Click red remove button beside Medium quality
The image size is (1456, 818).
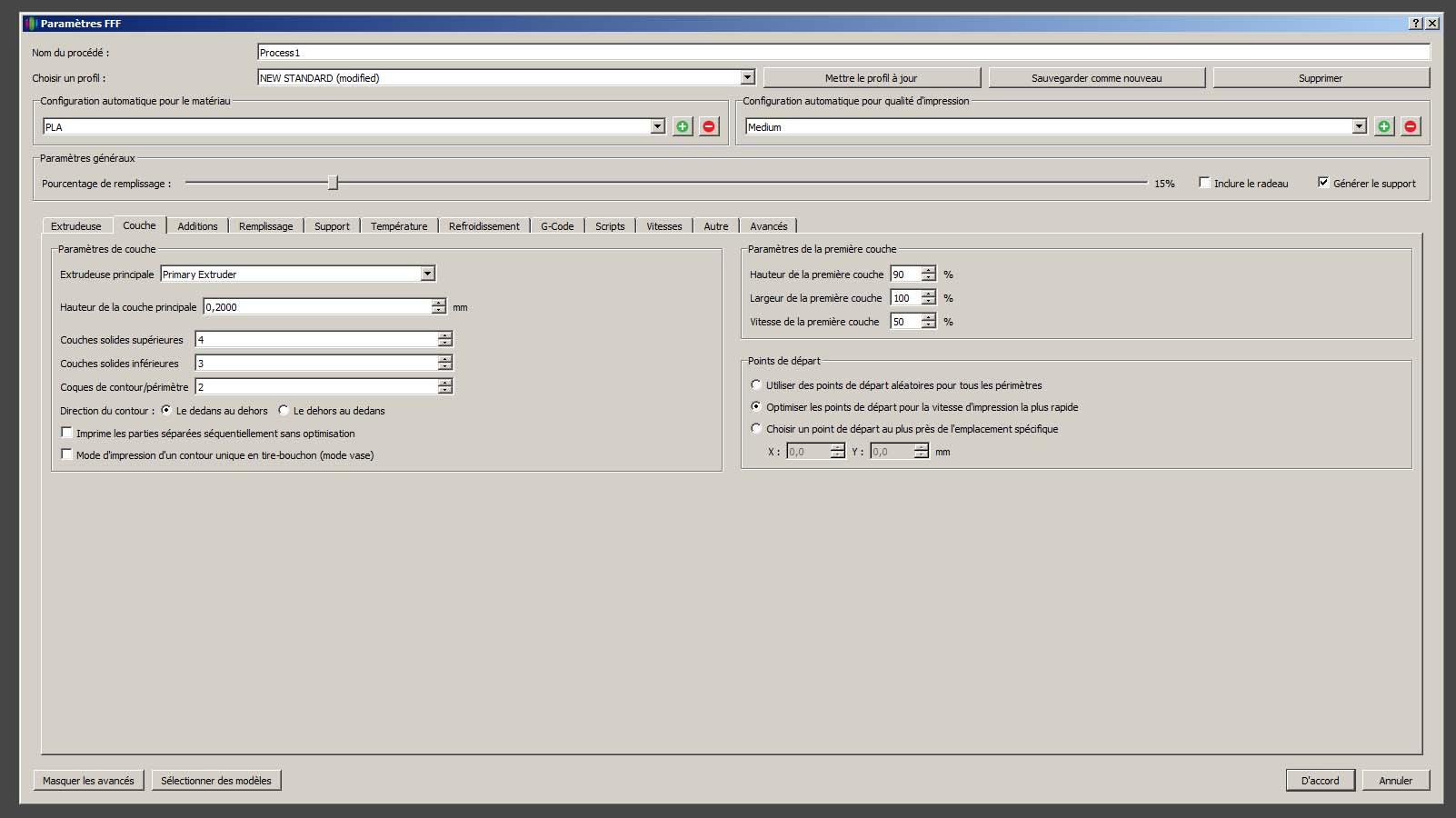click(1410, 127)
